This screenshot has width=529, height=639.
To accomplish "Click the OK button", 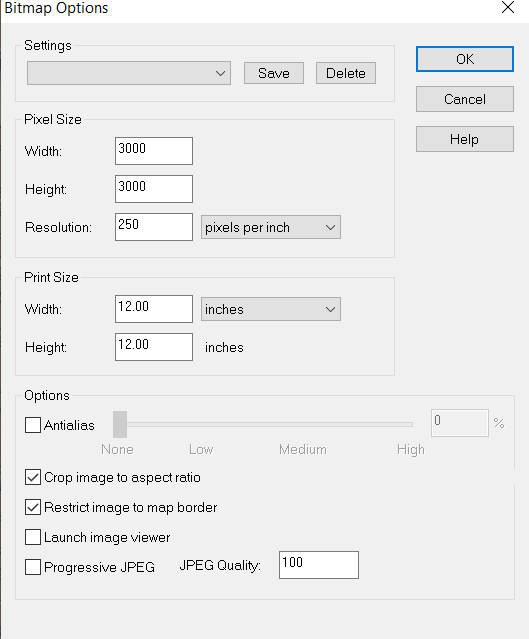I will pos(465,59).
